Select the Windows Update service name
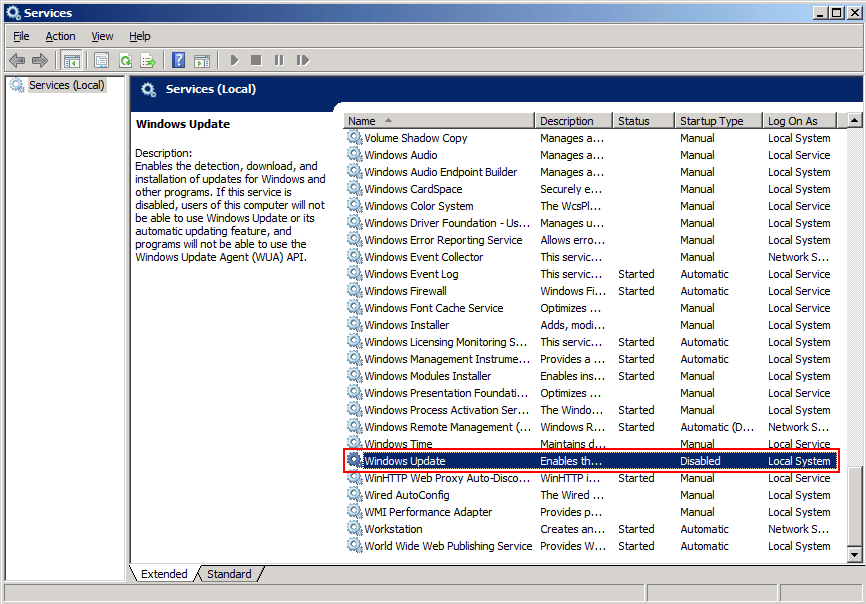 click(405, 461)
